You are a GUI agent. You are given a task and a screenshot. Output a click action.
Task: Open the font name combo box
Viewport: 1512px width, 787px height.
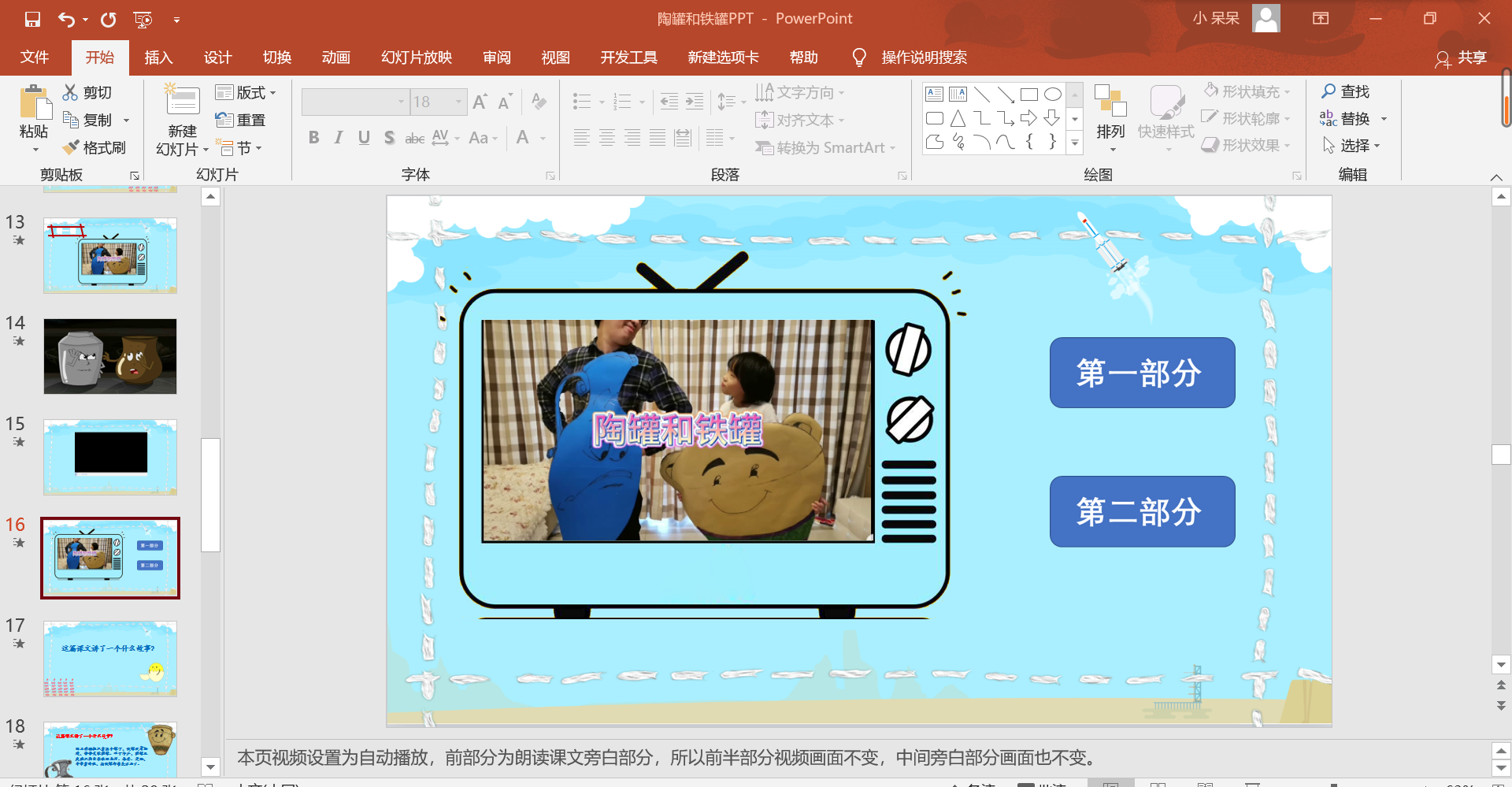point(355,102)
